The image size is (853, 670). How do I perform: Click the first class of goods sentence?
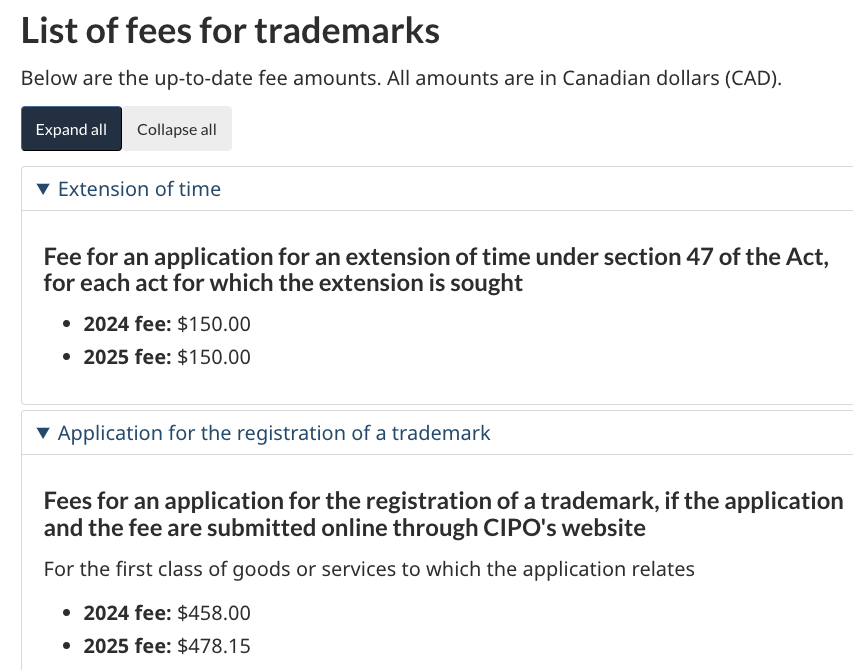tap(369, 569)
